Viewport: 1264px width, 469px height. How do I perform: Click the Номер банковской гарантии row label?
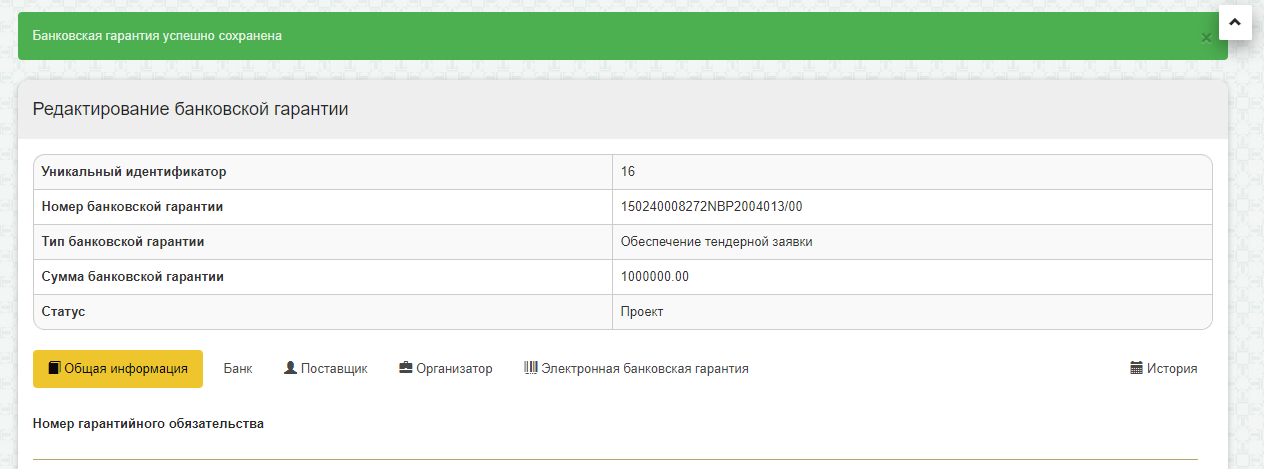point(132,207)
